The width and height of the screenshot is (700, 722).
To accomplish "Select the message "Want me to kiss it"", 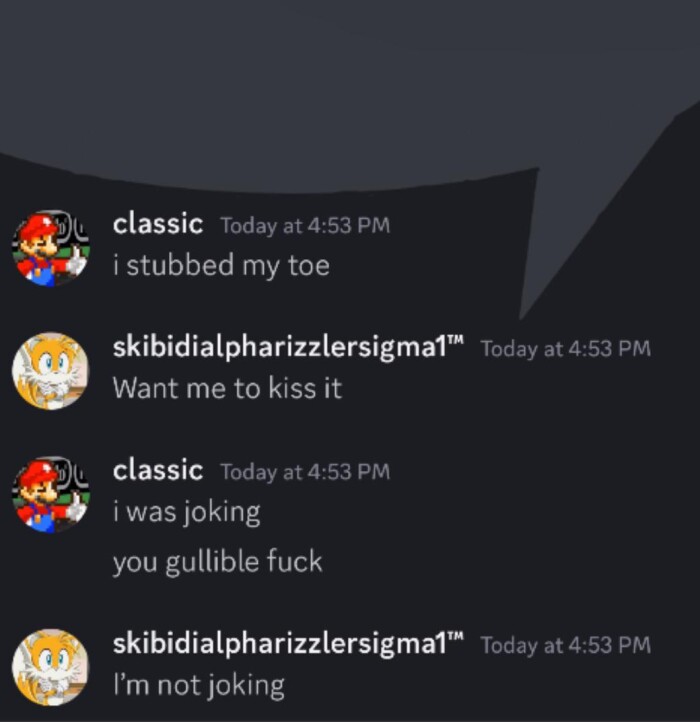I will pos(228,388).
